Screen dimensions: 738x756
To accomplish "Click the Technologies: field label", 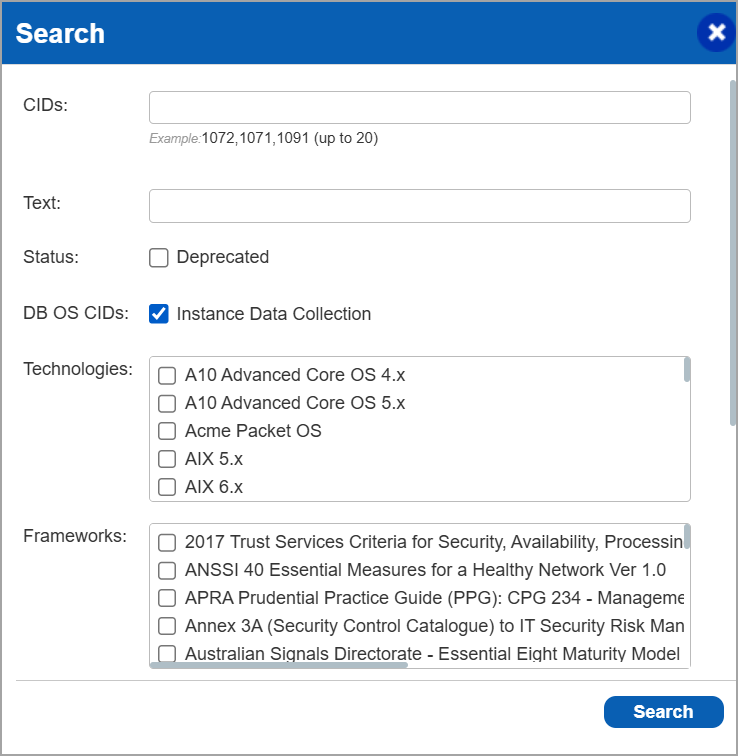I will (x=78, y=369).
